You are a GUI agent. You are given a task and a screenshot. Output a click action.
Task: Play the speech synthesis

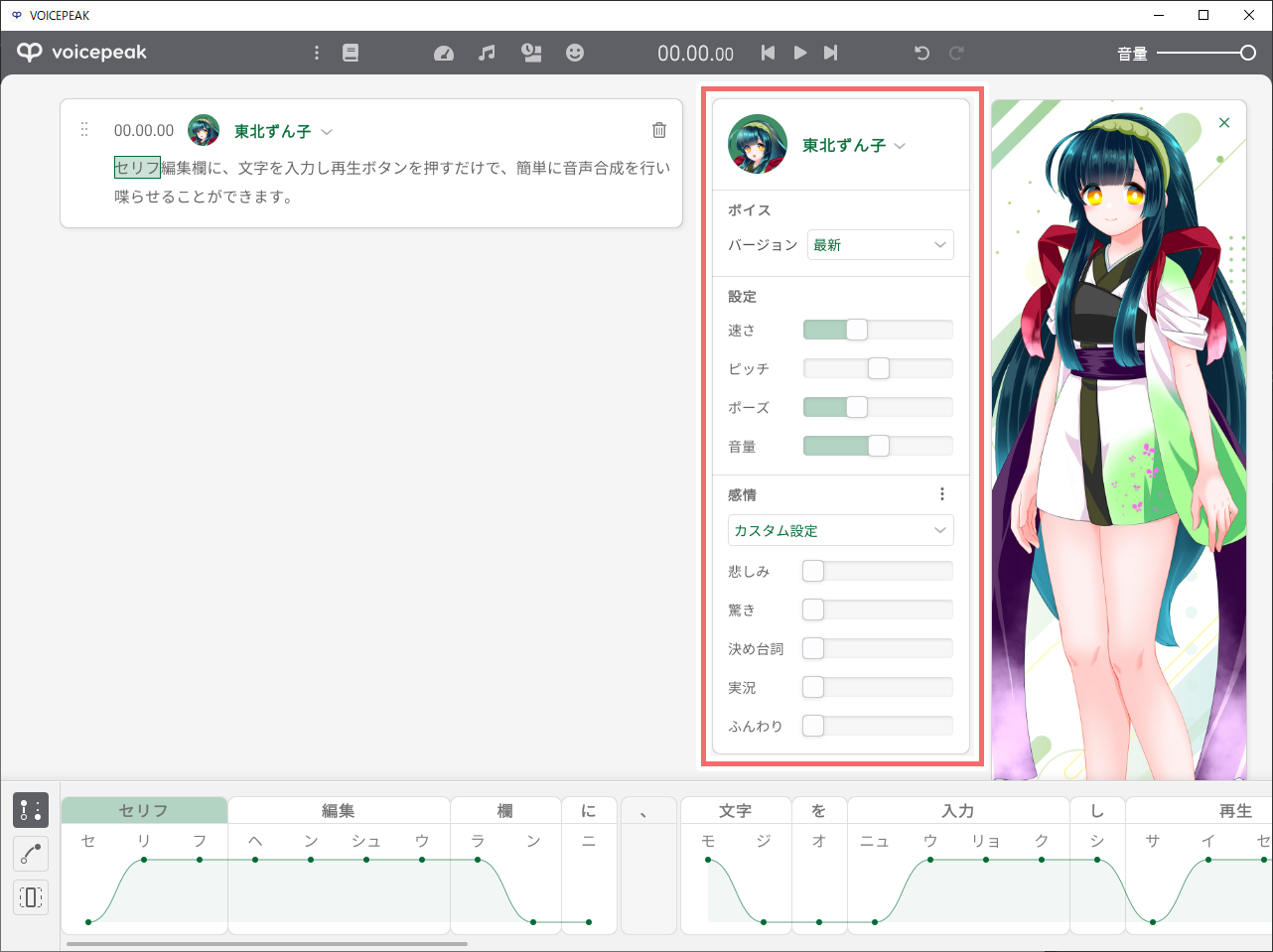point(799,53)
